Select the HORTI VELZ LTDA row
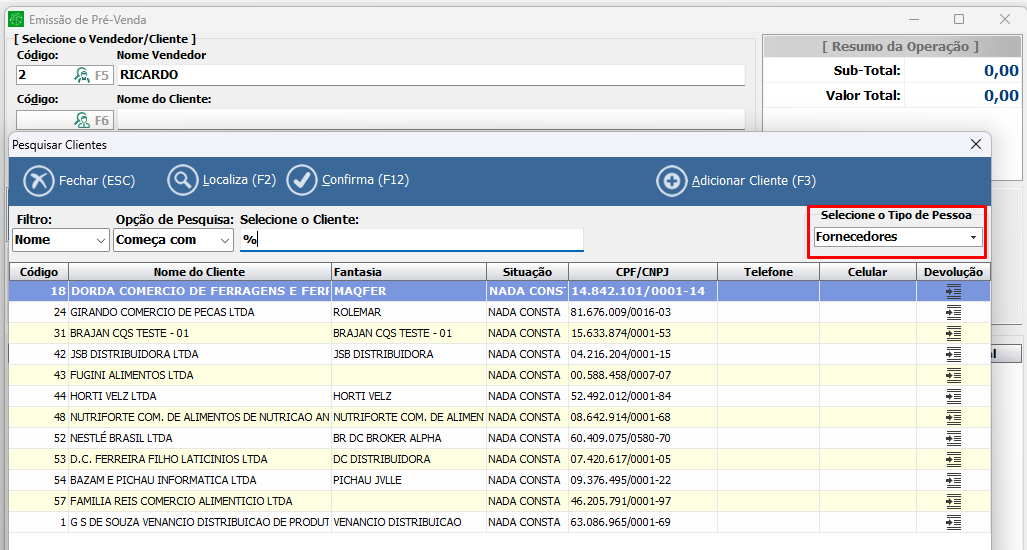The width and height of the screenshot is (1027, 550). point(200,396)
